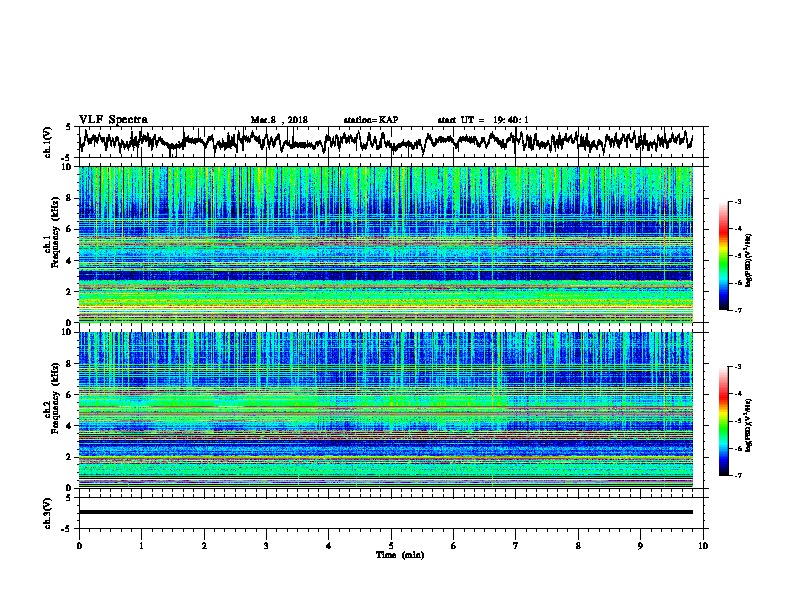Click the "10" tick on the time axis
Screen dimensions: 792x612
tap(703, 546)
